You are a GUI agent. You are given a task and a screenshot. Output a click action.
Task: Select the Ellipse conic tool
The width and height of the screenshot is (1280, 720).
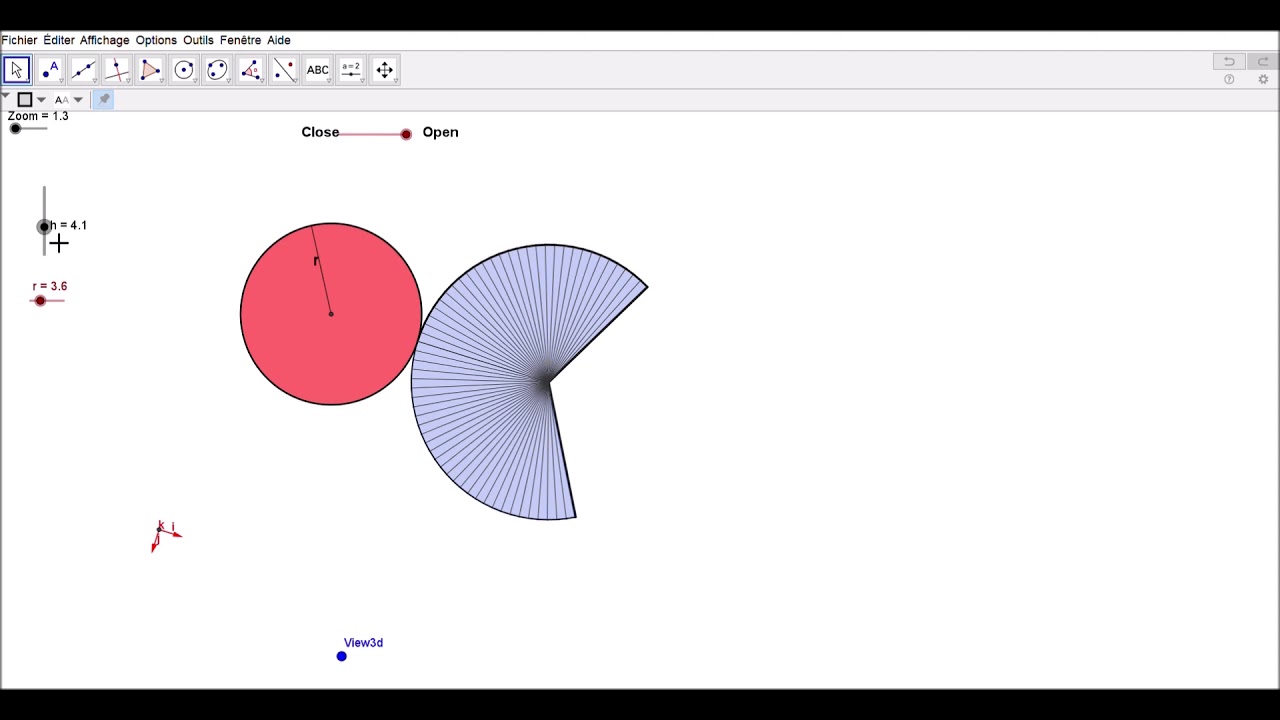217,70
